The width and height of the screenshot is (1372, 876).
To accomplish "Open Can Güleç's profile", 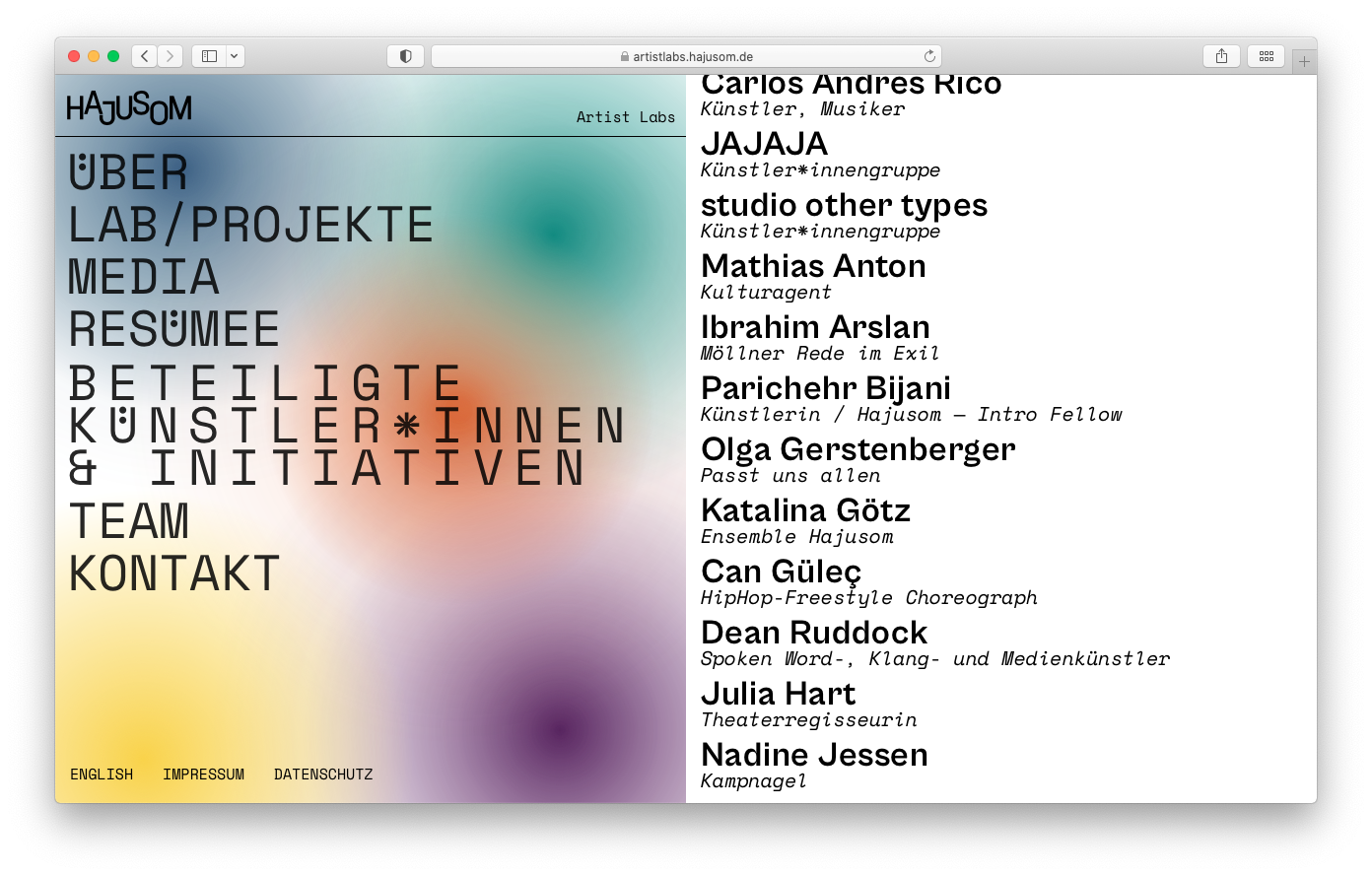I will pos(781,572).
